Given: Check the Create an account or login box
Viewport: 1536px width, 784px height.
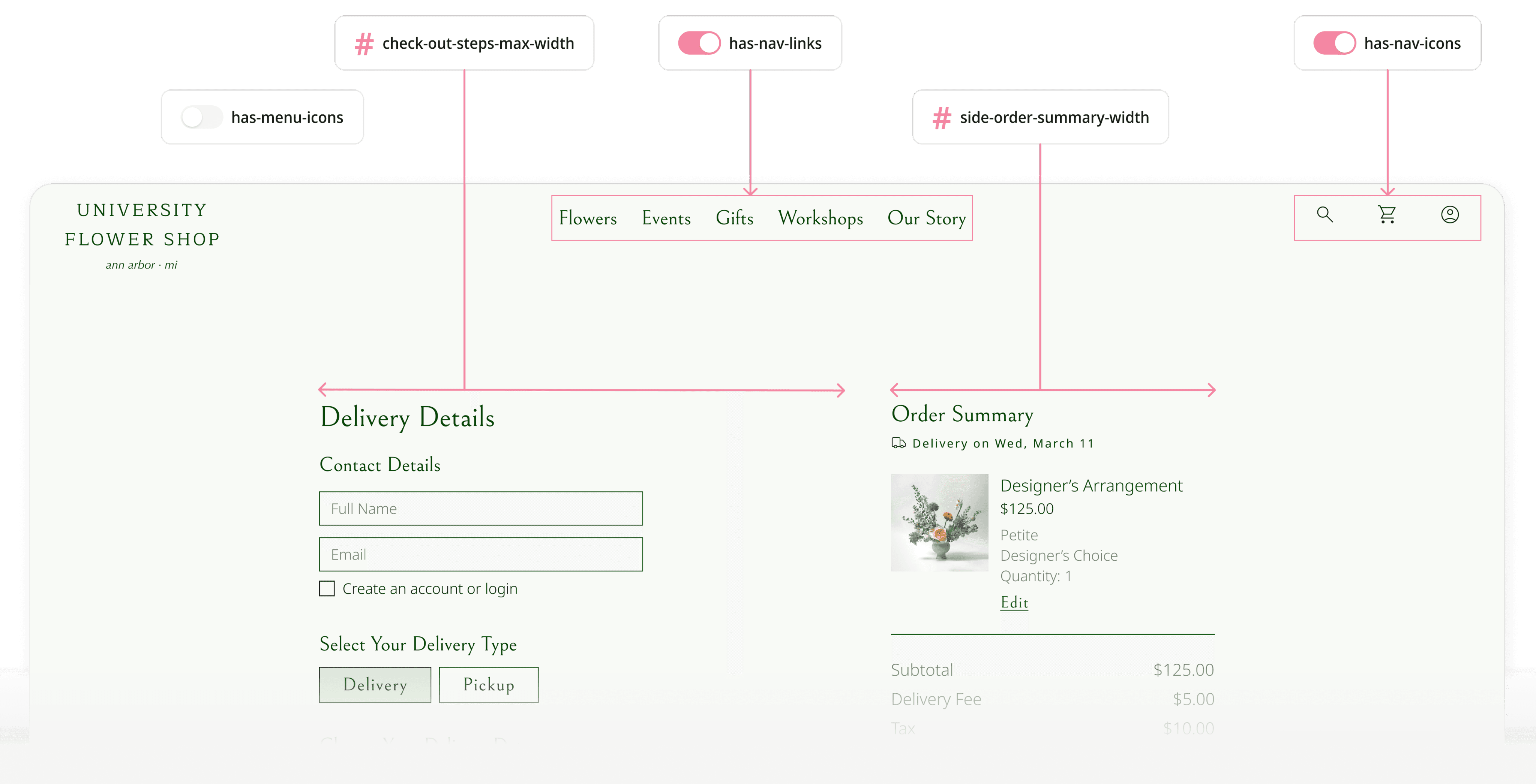Looking at the screenshot, I should tap(327, 589).
